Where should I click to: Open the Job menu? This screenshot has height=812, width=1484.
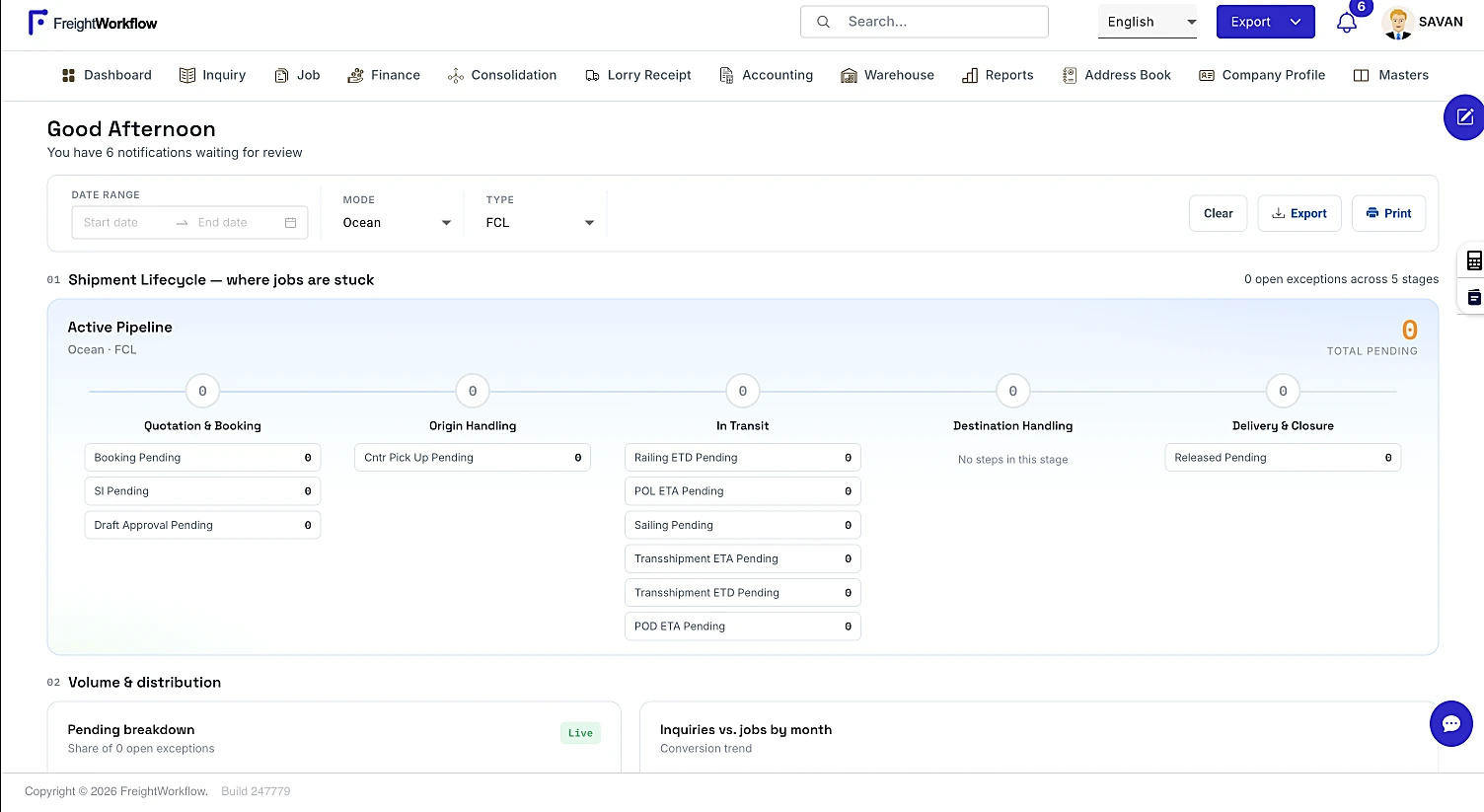[297, 75]
